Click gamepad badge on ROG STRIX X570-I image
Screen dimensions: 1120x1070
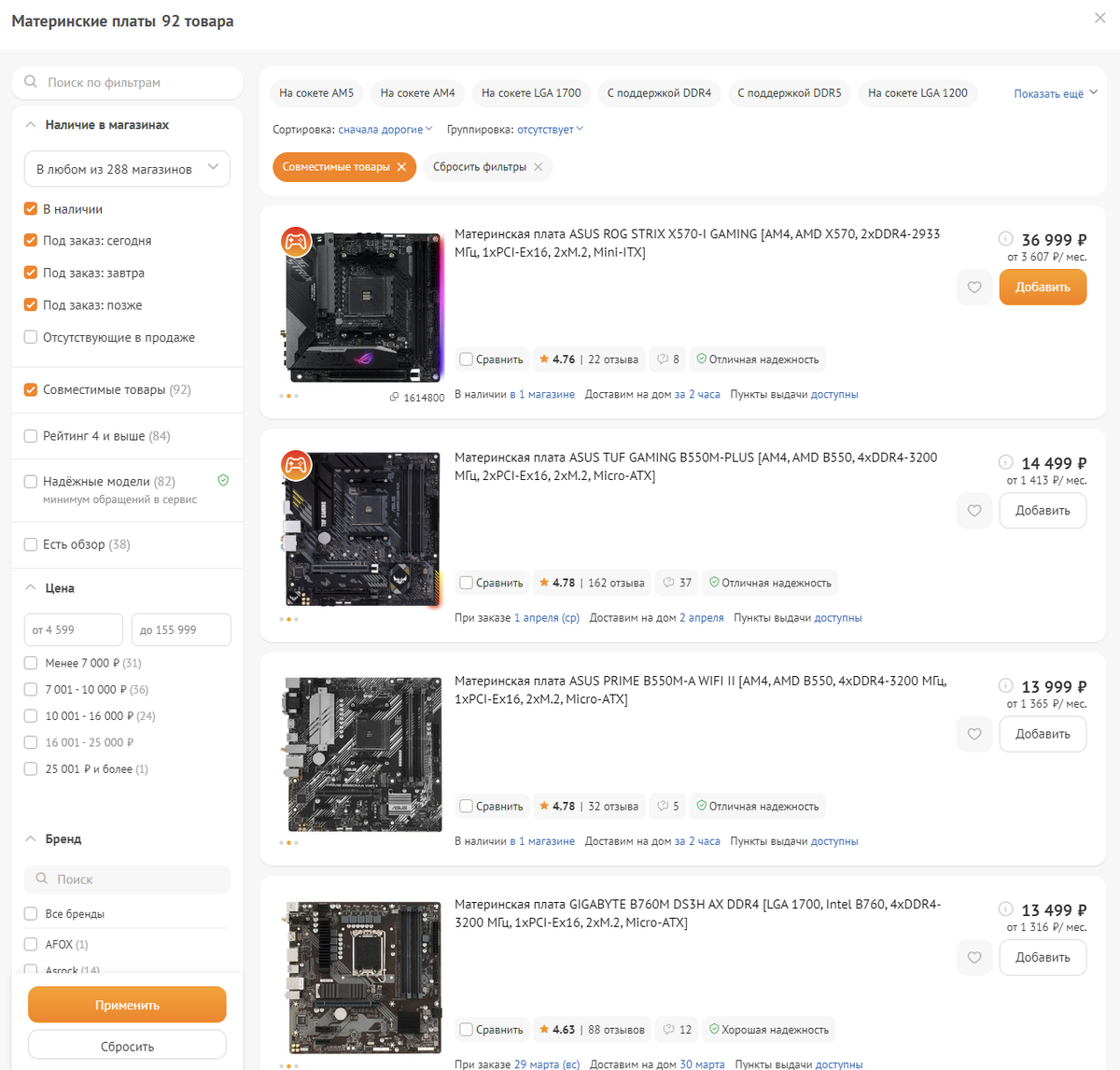[x=296, y=242]
